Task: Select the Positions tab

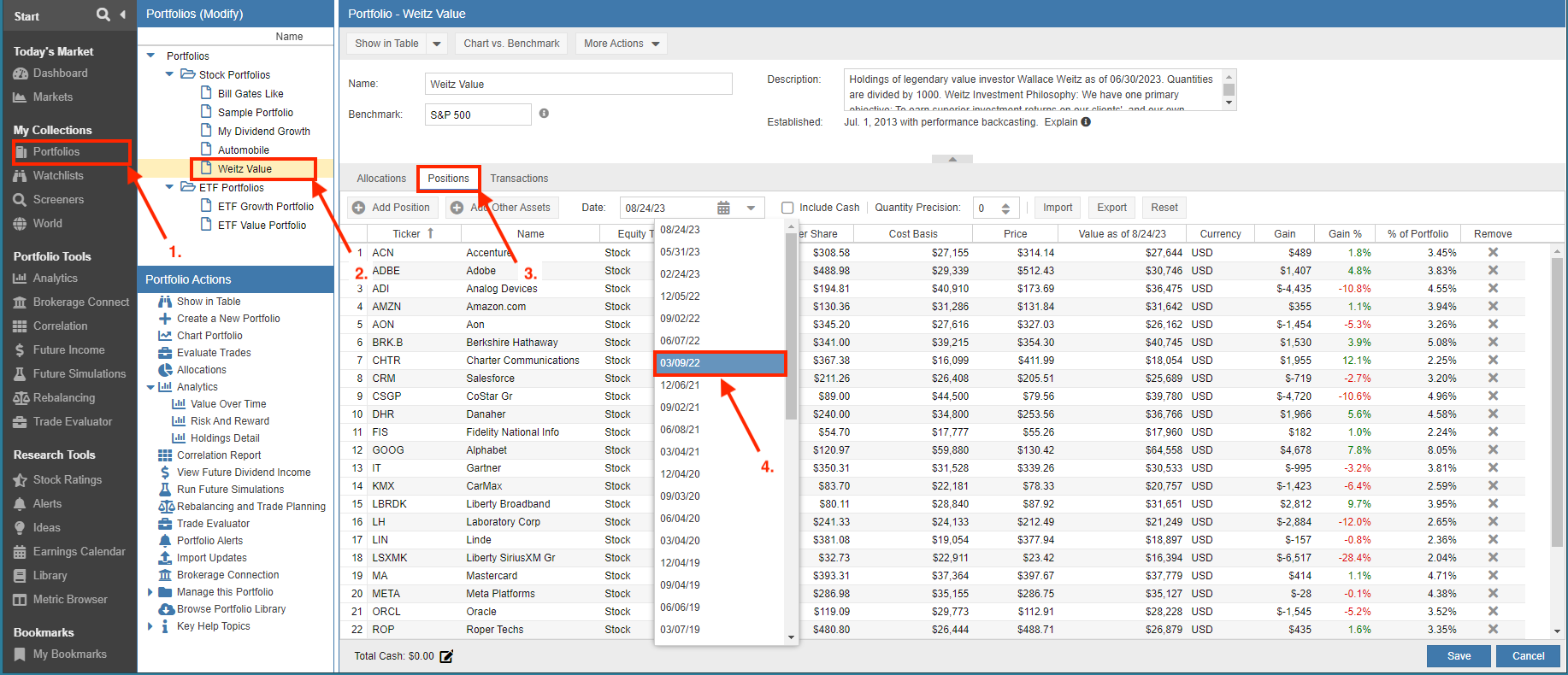Action: pyautogui.click(x=449, y=179)
